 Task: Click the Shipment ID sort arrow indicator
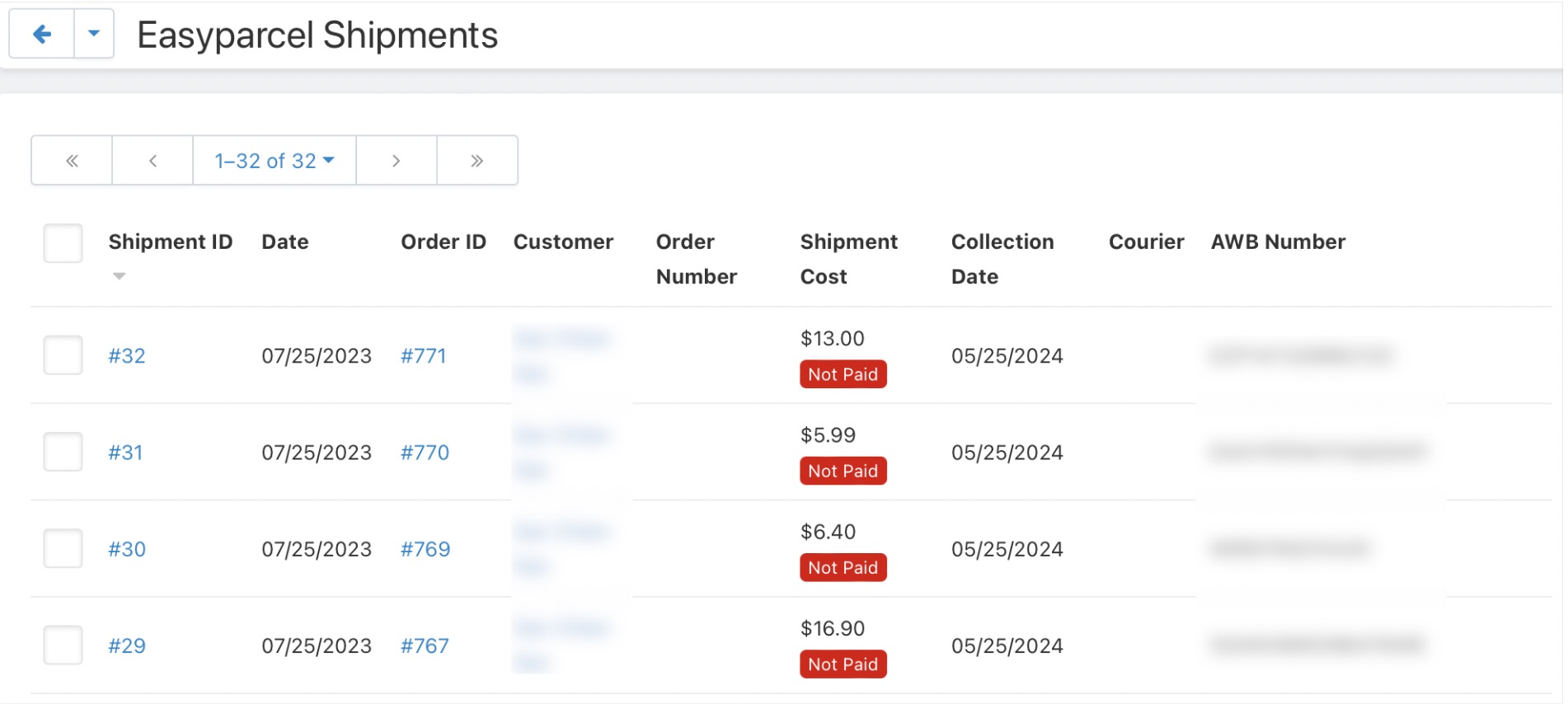point(120,276)
